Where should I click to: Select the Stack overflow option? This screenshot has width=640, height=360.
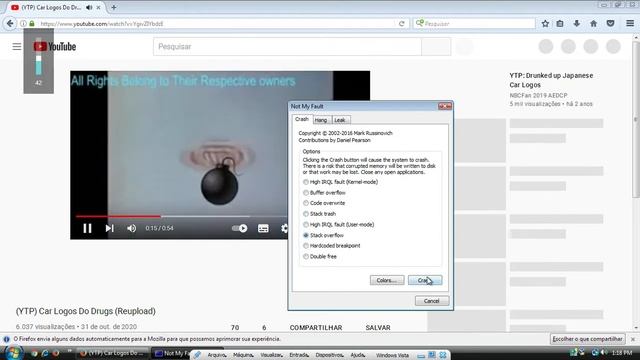(323, 235)
